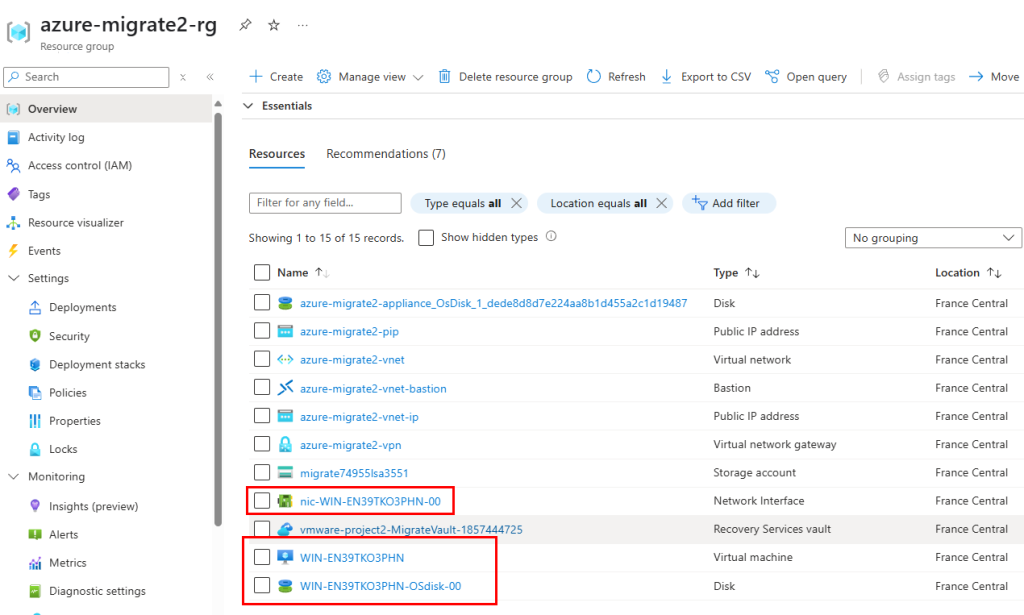Open the info icon beside hidden types
Image resolution: width=1024 pixels, height=615 pixels.
(x=551, y=236)
